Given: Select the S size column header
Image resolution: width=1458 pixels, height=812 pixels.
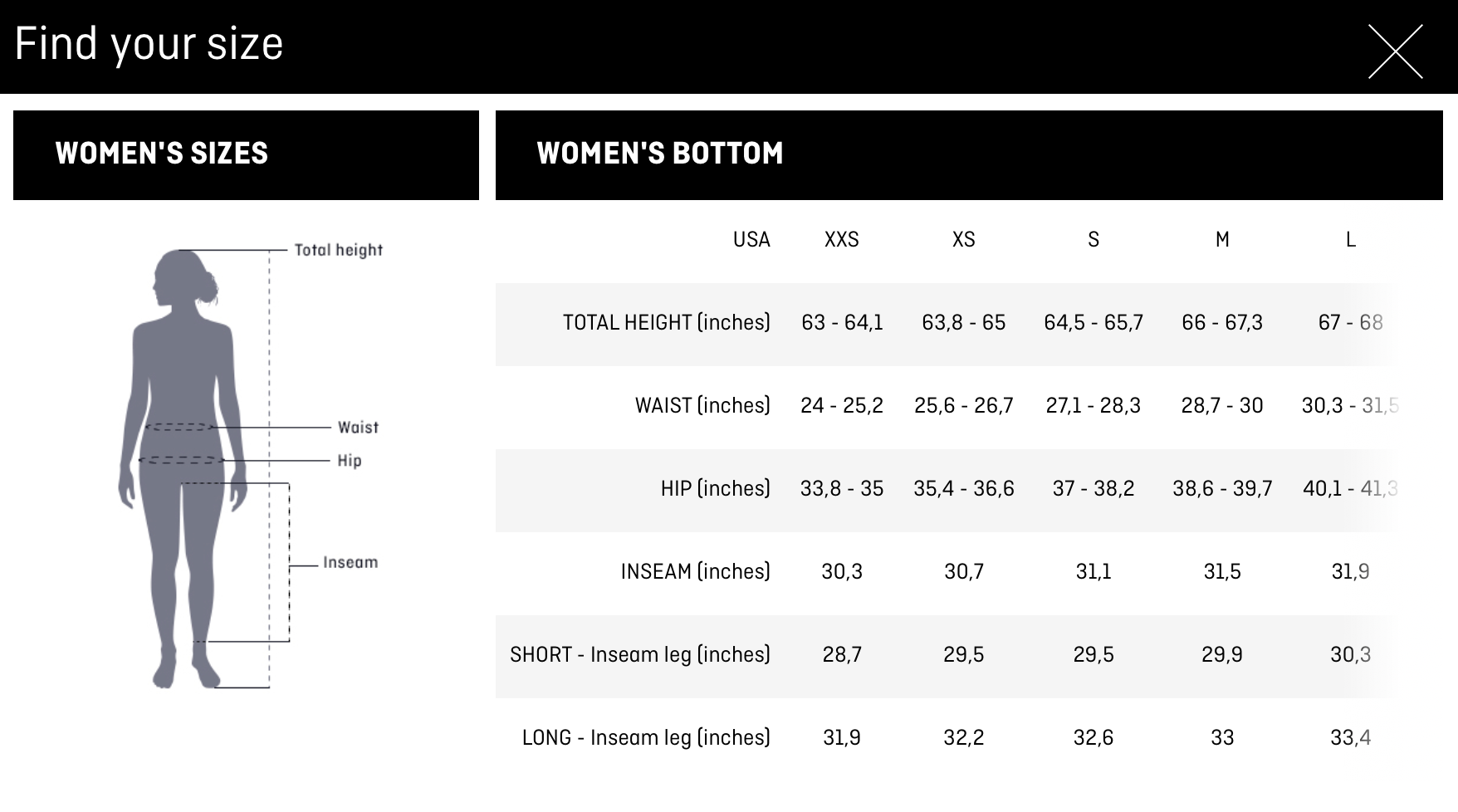Looking at the screenshot, I should coord(1093,240).
